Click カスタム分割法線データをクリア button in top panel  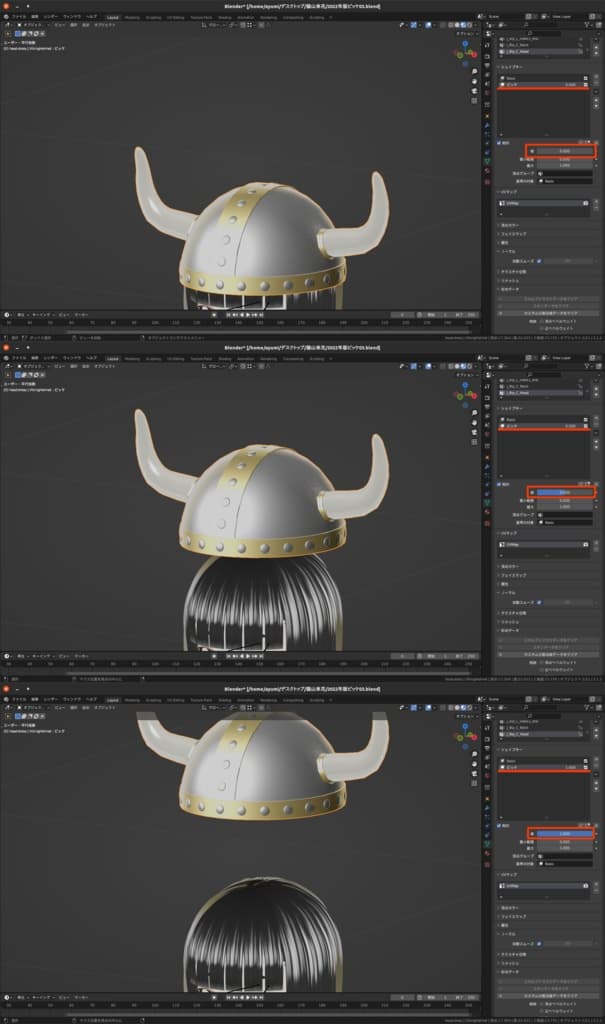550,313
